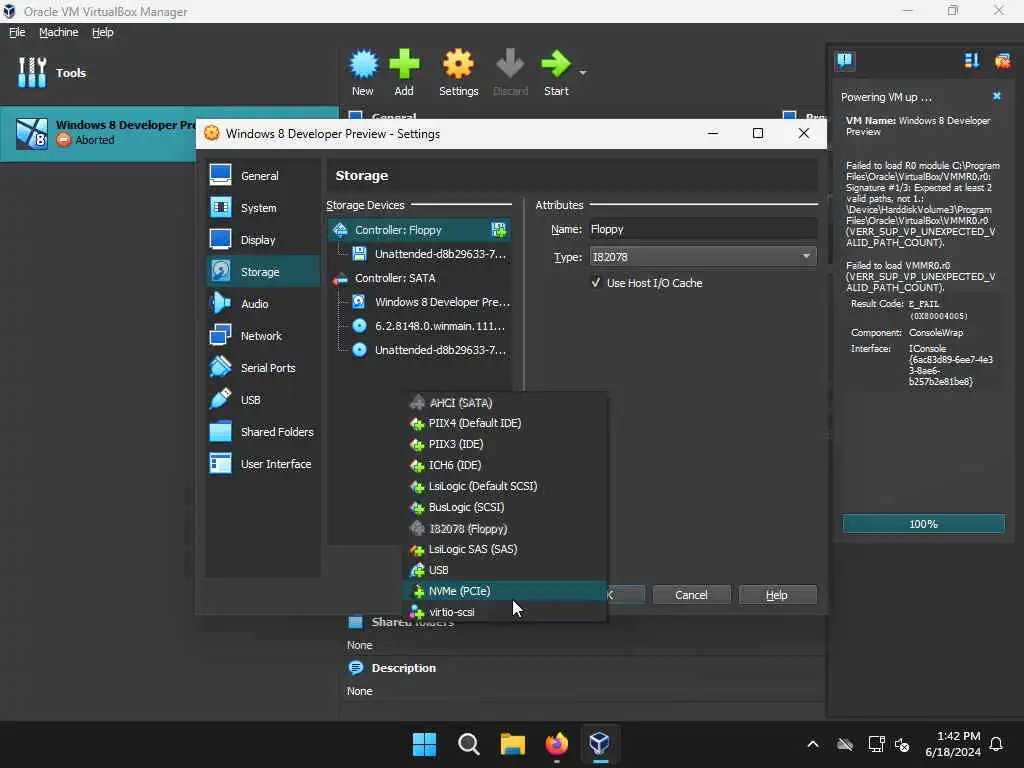Open the USB settings category
The width and height of the screenshot is (1024, 768).
click(x=263, y=400)
